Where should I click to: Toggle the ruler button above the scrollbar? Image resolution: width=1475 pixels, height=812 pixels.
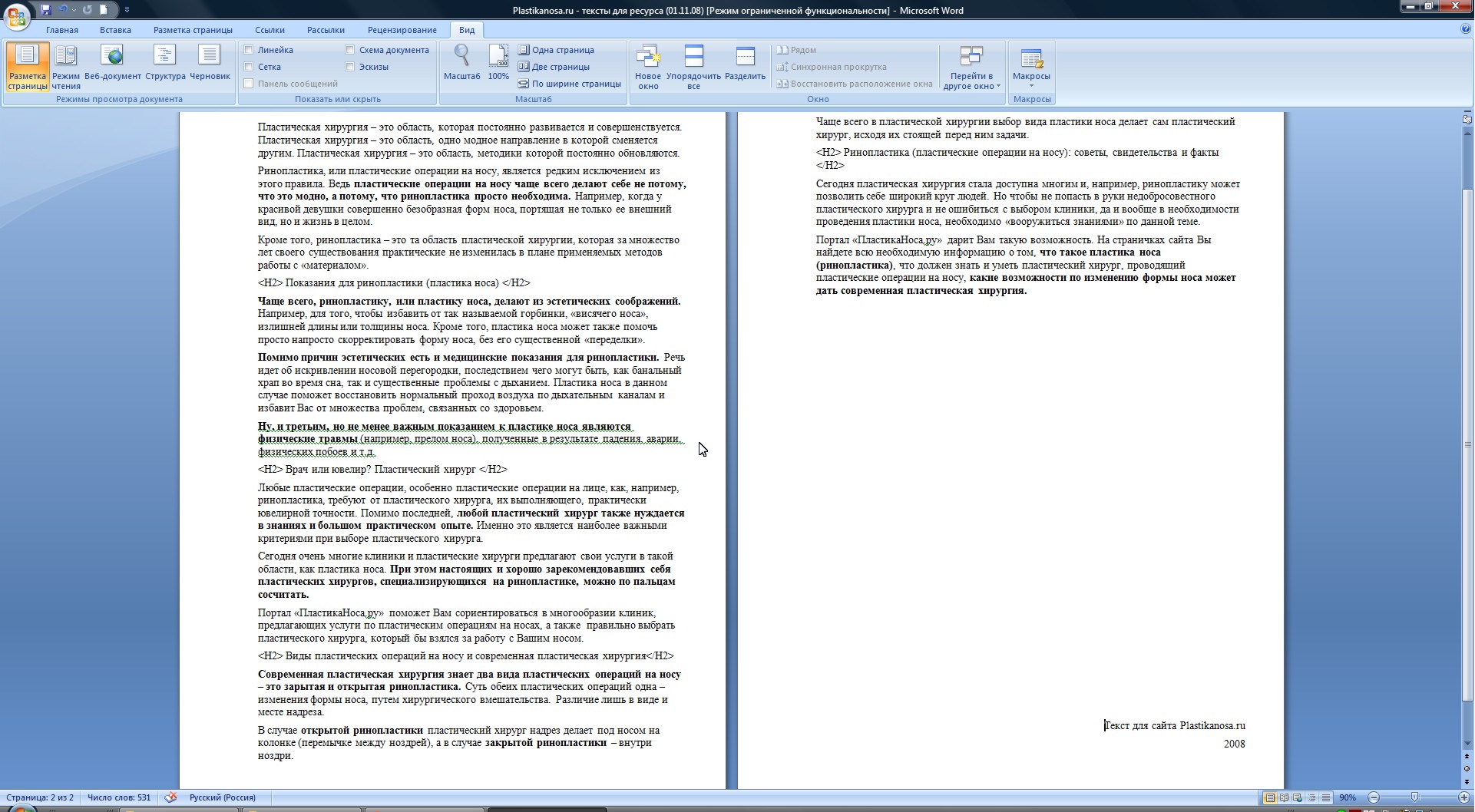(x=1467, y=119)
